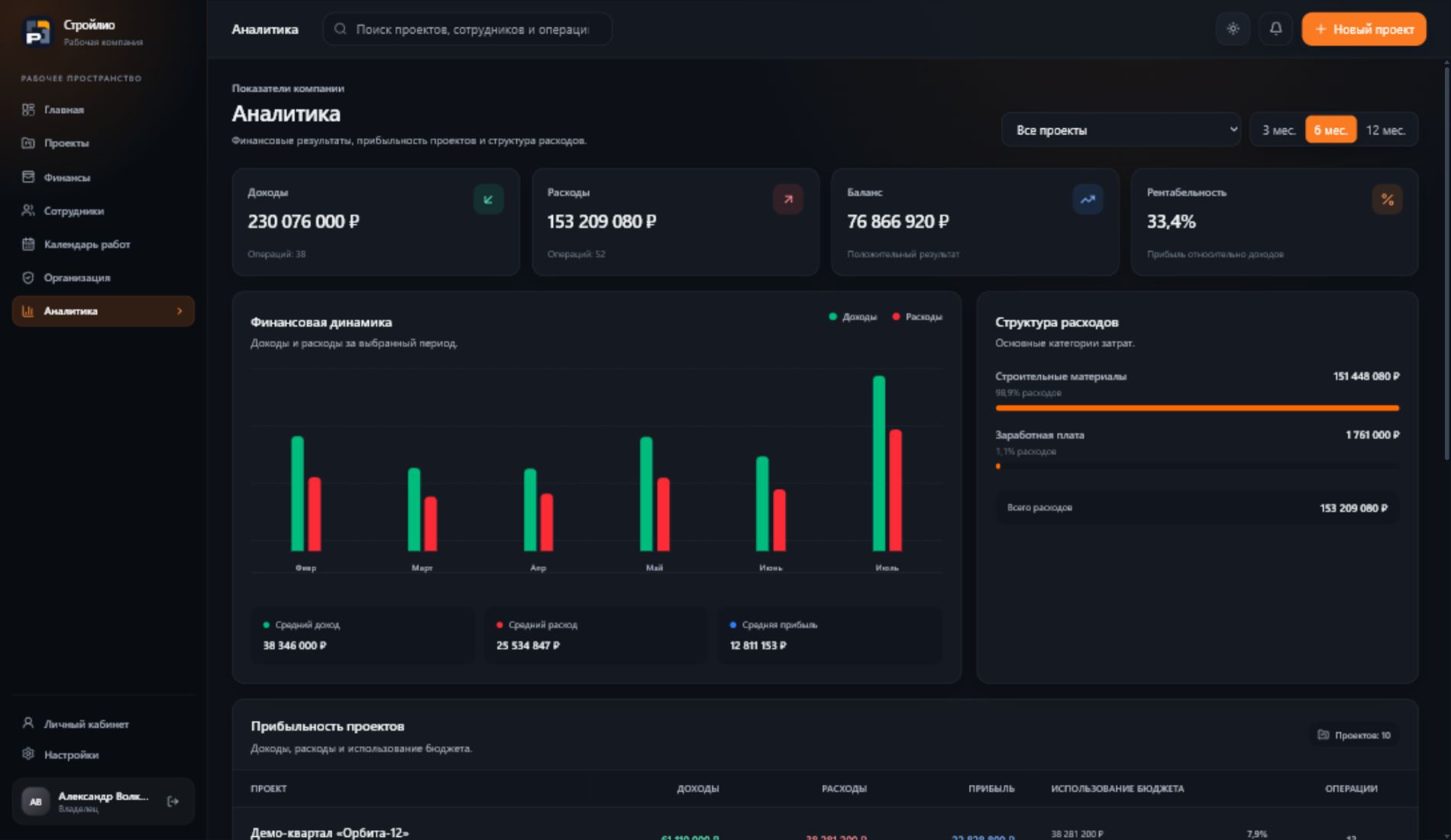
Task: Open the notifications bell icon
Action: point(1275,29)
